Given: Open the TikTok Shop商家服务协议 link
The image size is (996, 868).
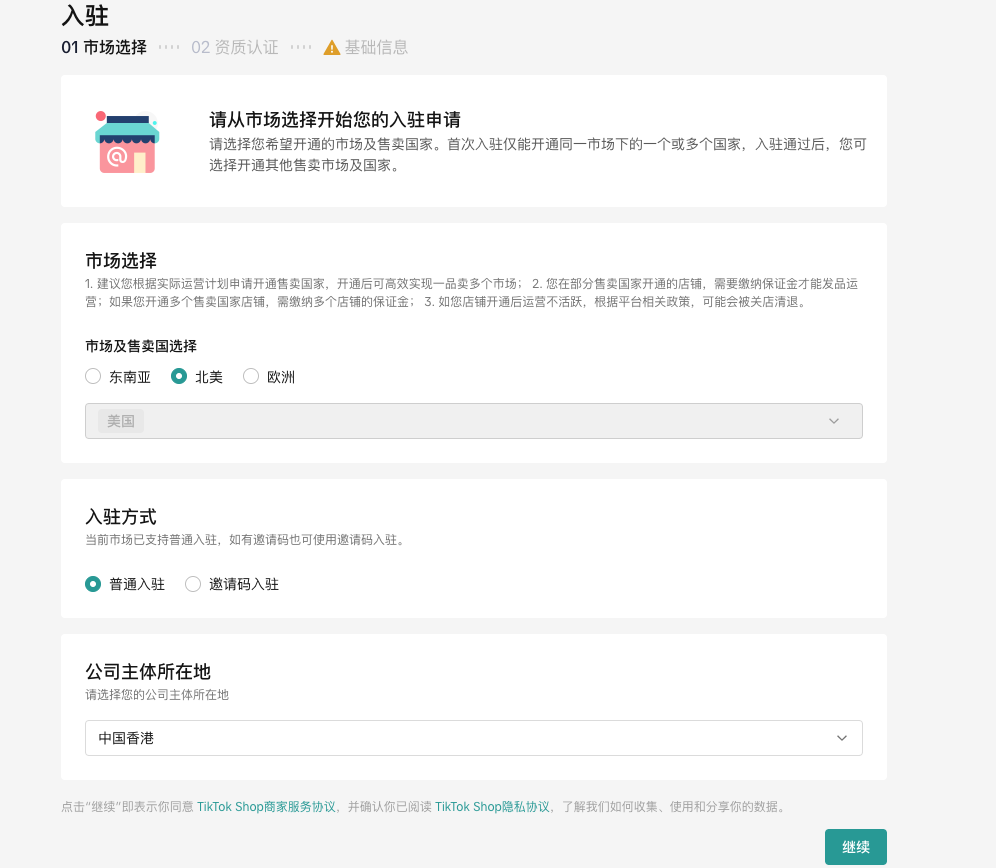Looking at the screenshot, I should point(265,806).
